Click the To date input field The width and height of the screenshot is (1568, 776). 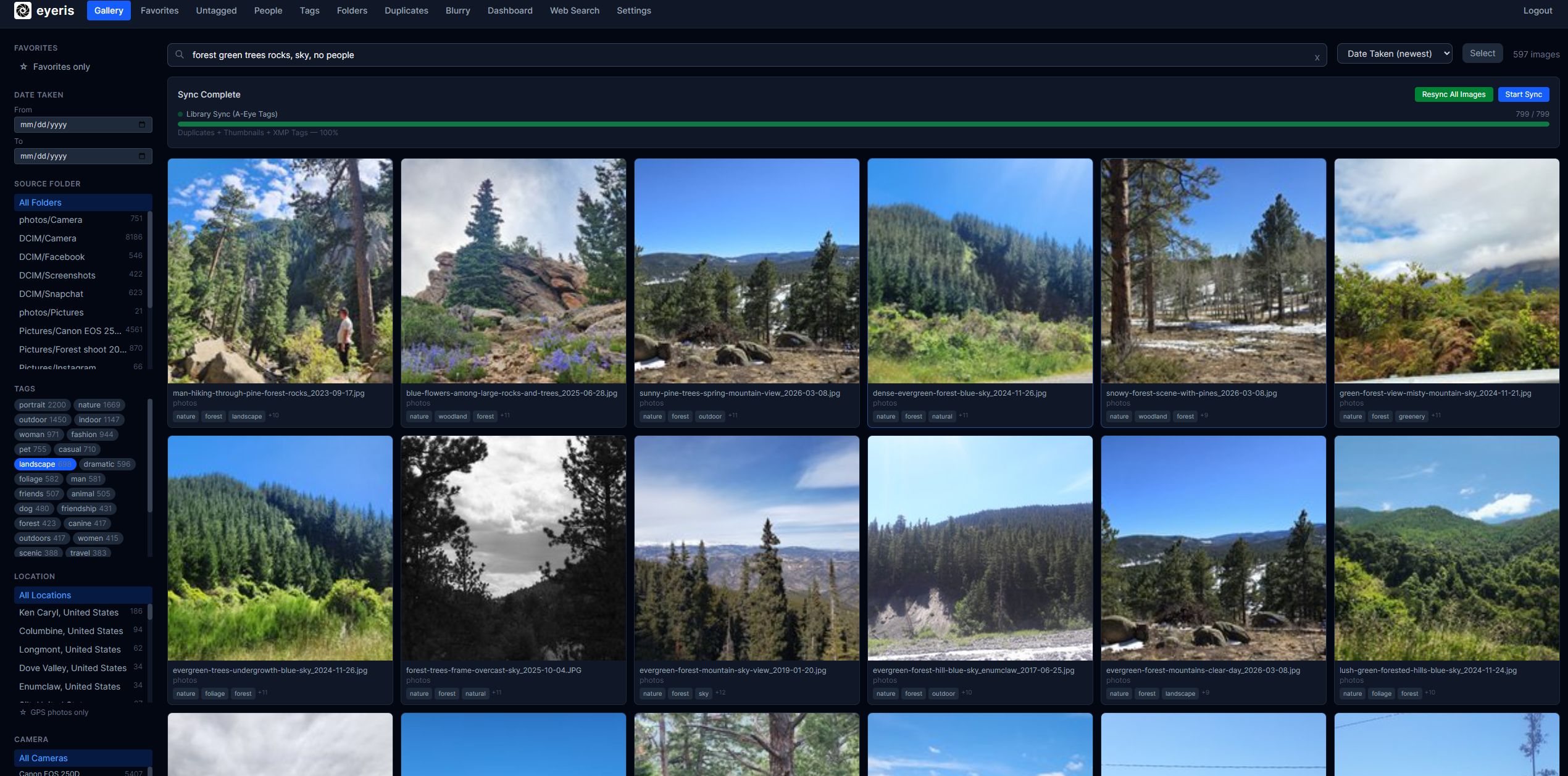tap(83, 156)
